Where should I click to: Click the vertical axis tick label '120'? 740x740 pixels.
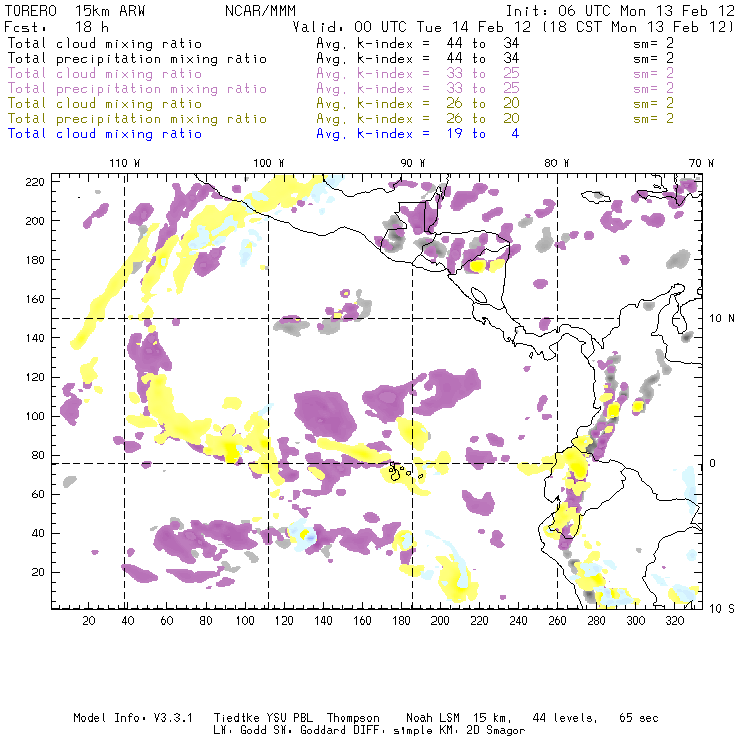tap(35, 378)
